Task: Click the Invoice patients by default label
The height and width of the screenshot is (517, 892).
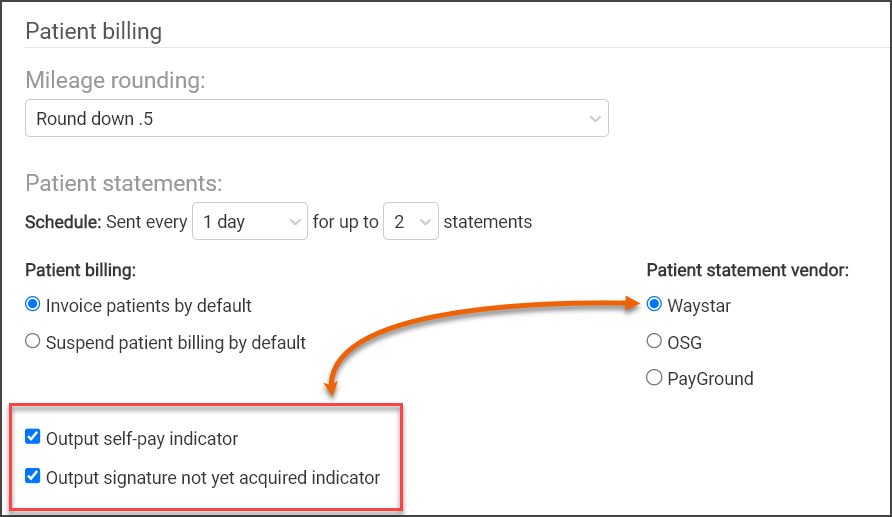Action: (148, 306)
